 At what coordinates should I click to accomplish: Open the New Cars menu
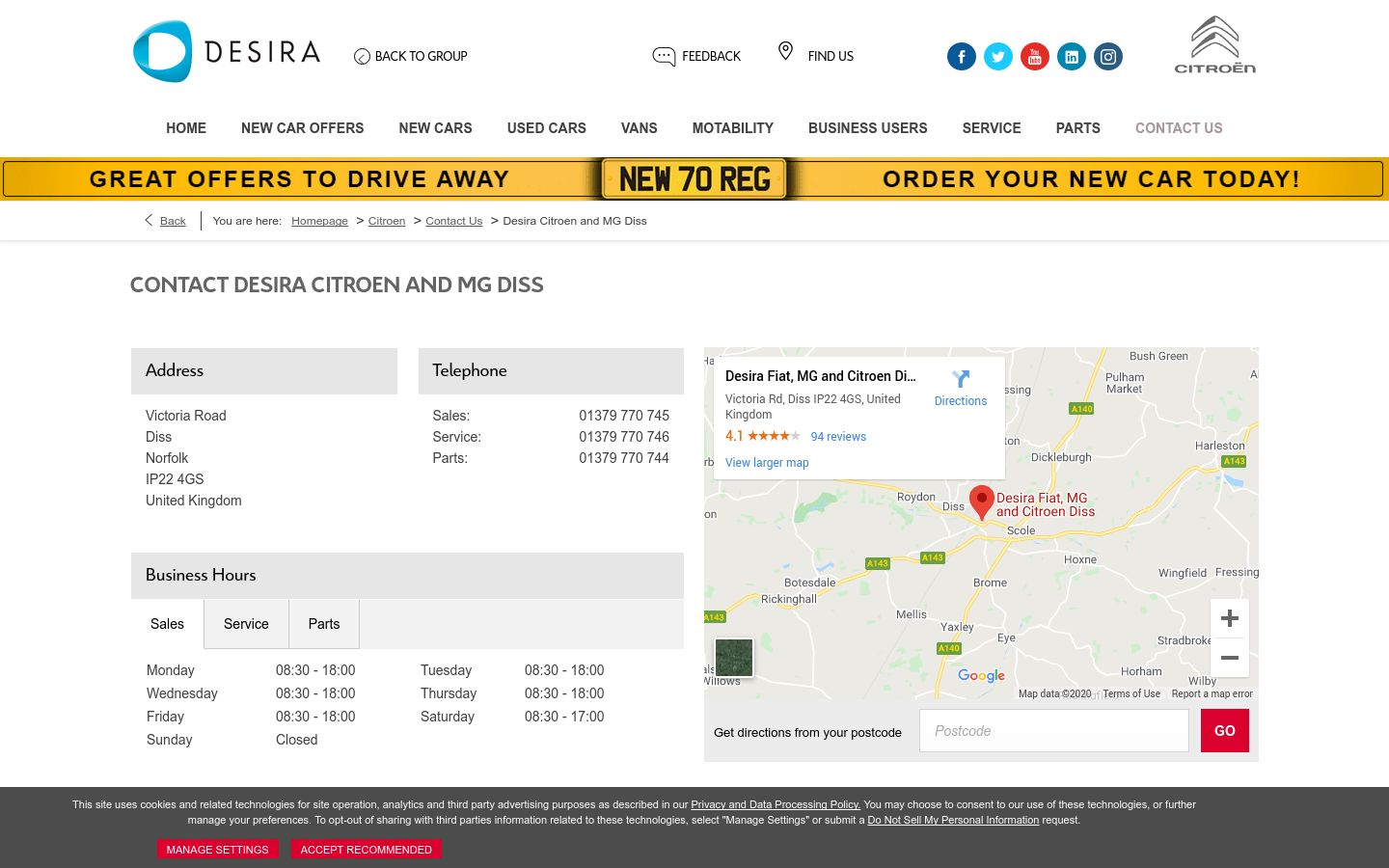click(435, 128)
